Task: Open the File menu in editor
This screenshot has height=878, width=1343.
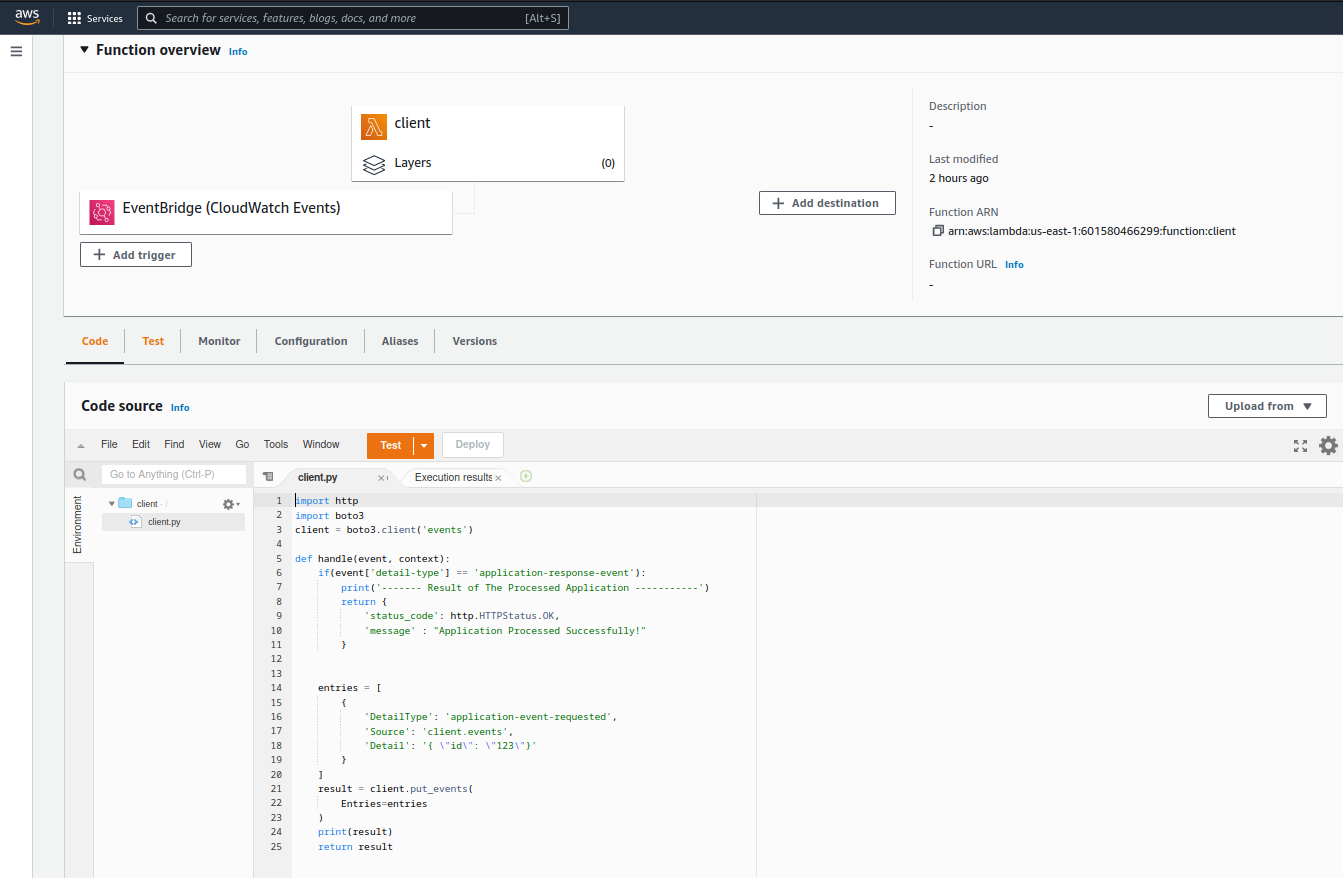Action: point(109,445)
